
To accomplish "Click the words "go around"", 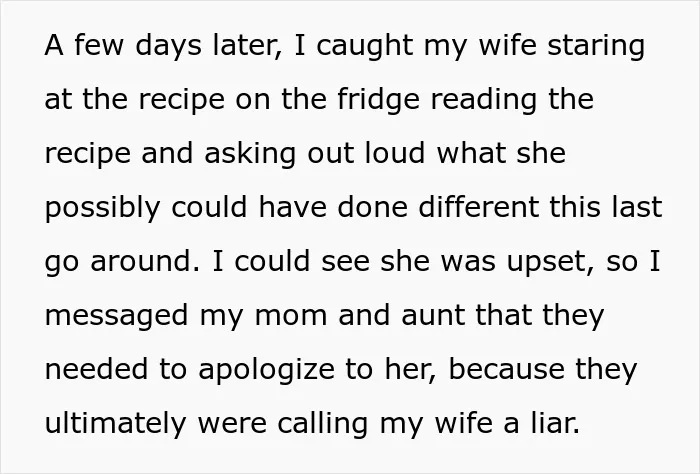I will [122, 262].
